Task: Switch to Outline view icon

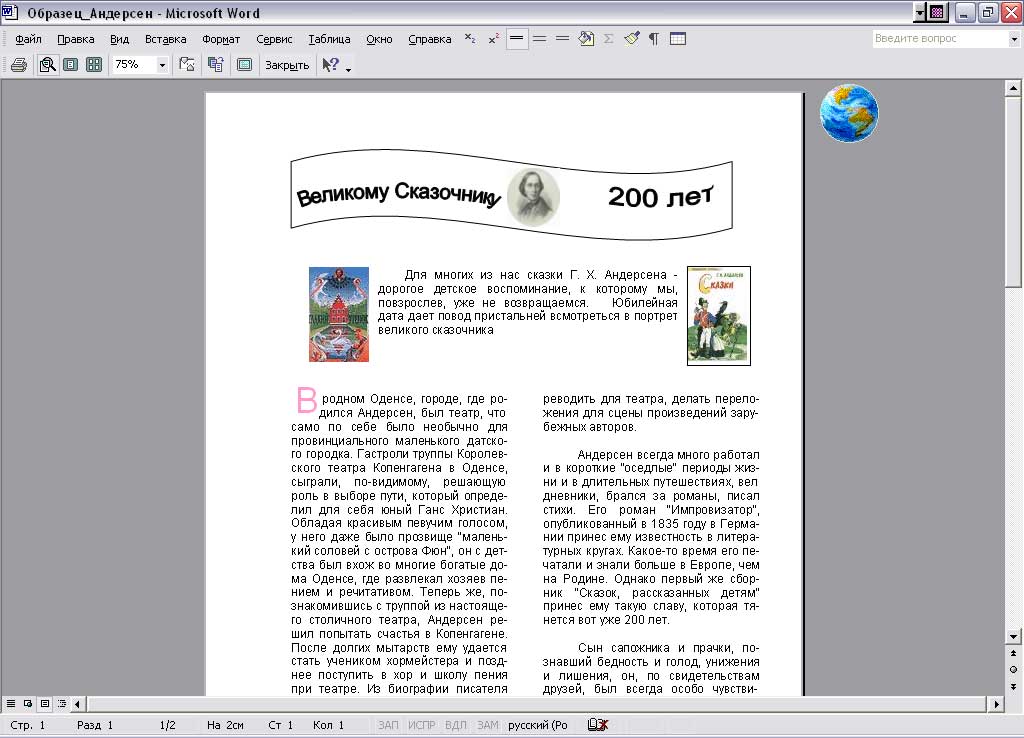Action: pyautogui.click(x=62, y=704)
